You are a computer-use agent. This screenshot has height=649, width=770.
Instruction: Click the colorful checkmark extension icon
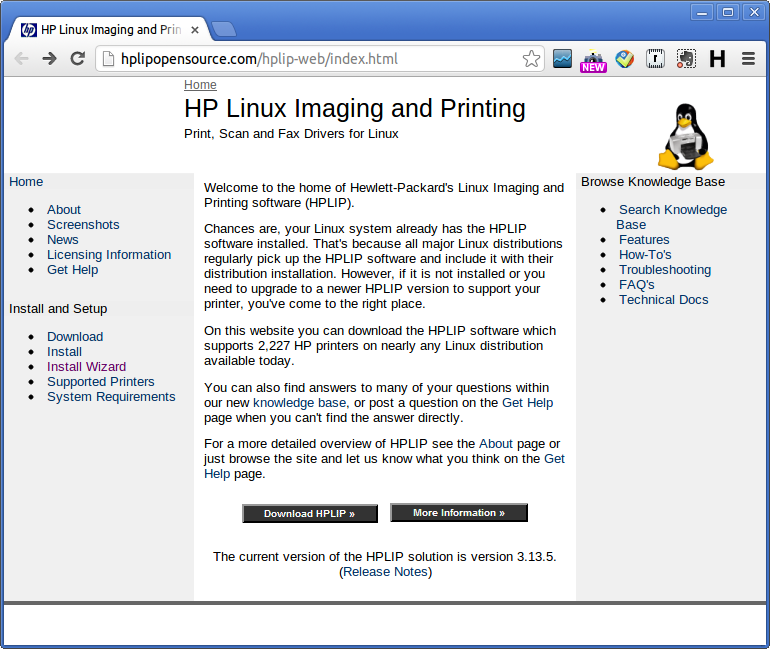[625, 59]
